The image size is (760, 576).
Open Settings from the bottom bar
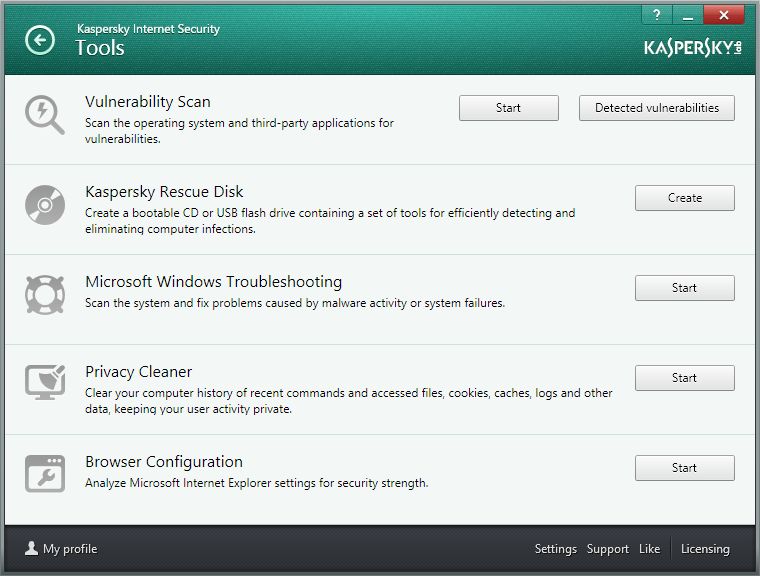(x=555, y=549)
